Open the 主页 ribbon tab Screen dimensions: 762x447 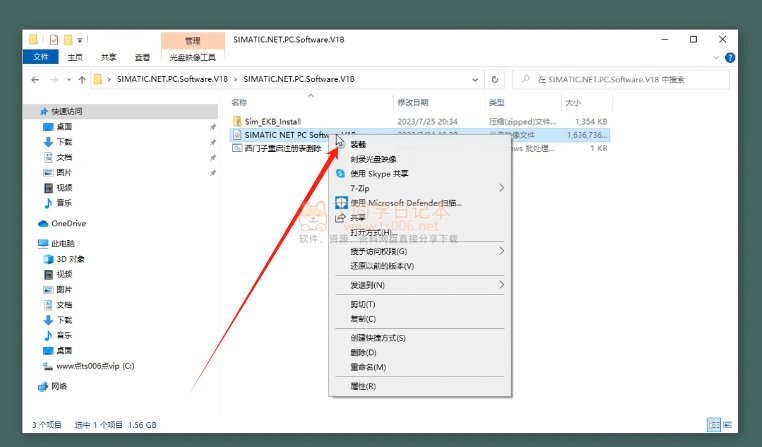coord(75,57)
